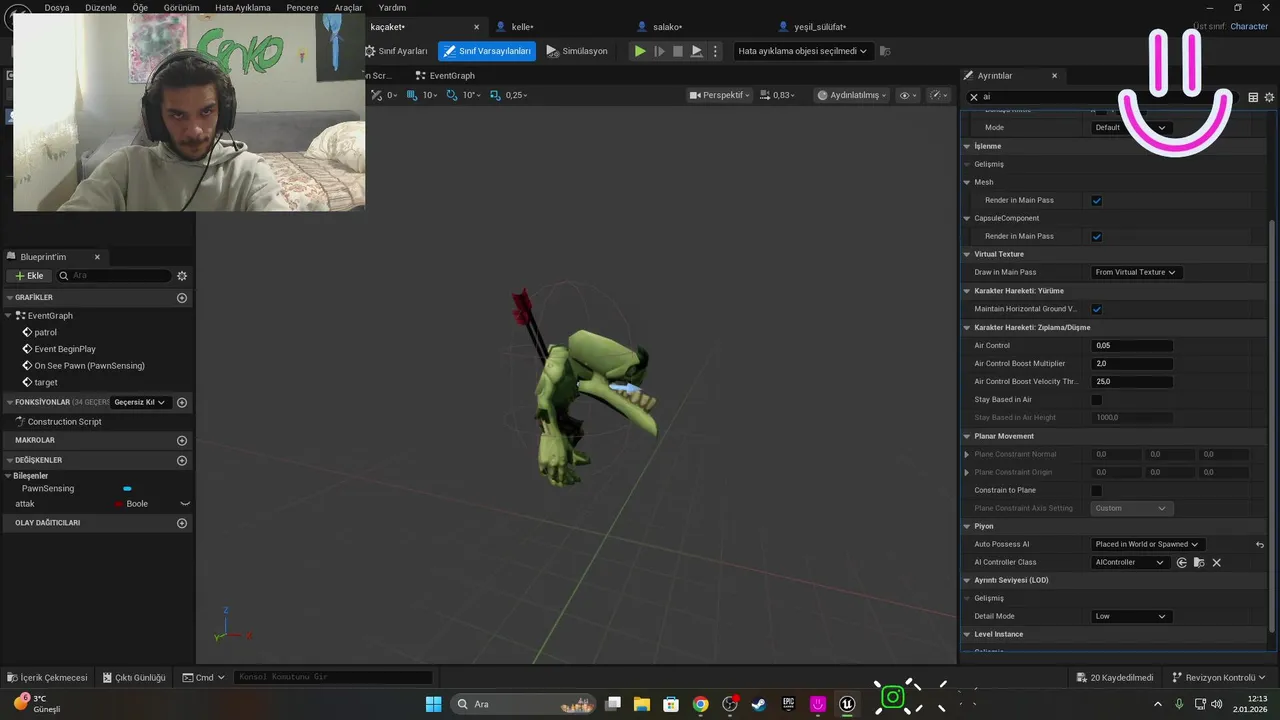The height and width of the screenshot is (720, 1280).
Task: Add new function with FONKSİYONLAR plus
Action: click(182, 402)
